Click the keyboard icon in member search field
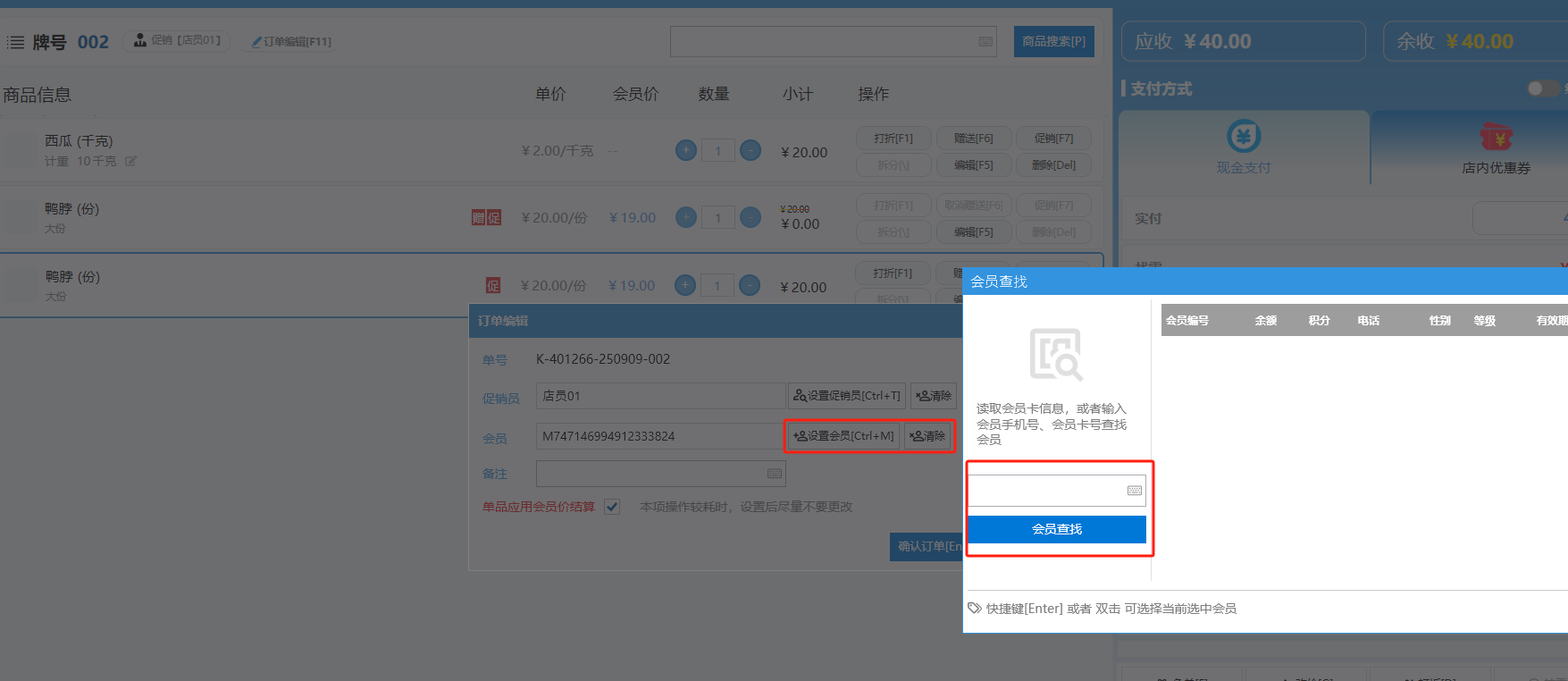The image size is (1568, 681). (1134, 491)
